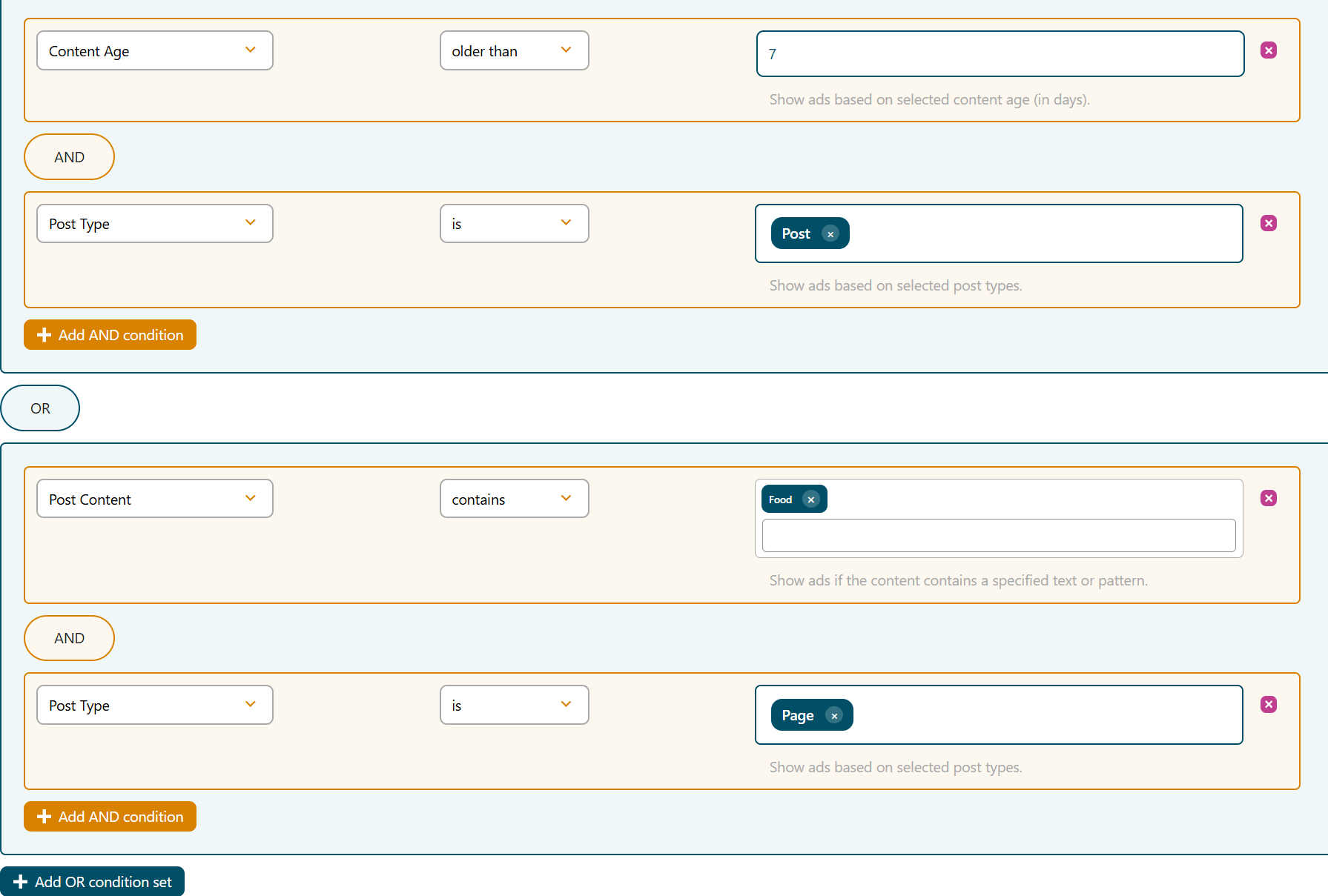The height and width of the screenshot is (896, 1328).
Task: Click the empty text input below the Food tag
Action: point(998,535)
